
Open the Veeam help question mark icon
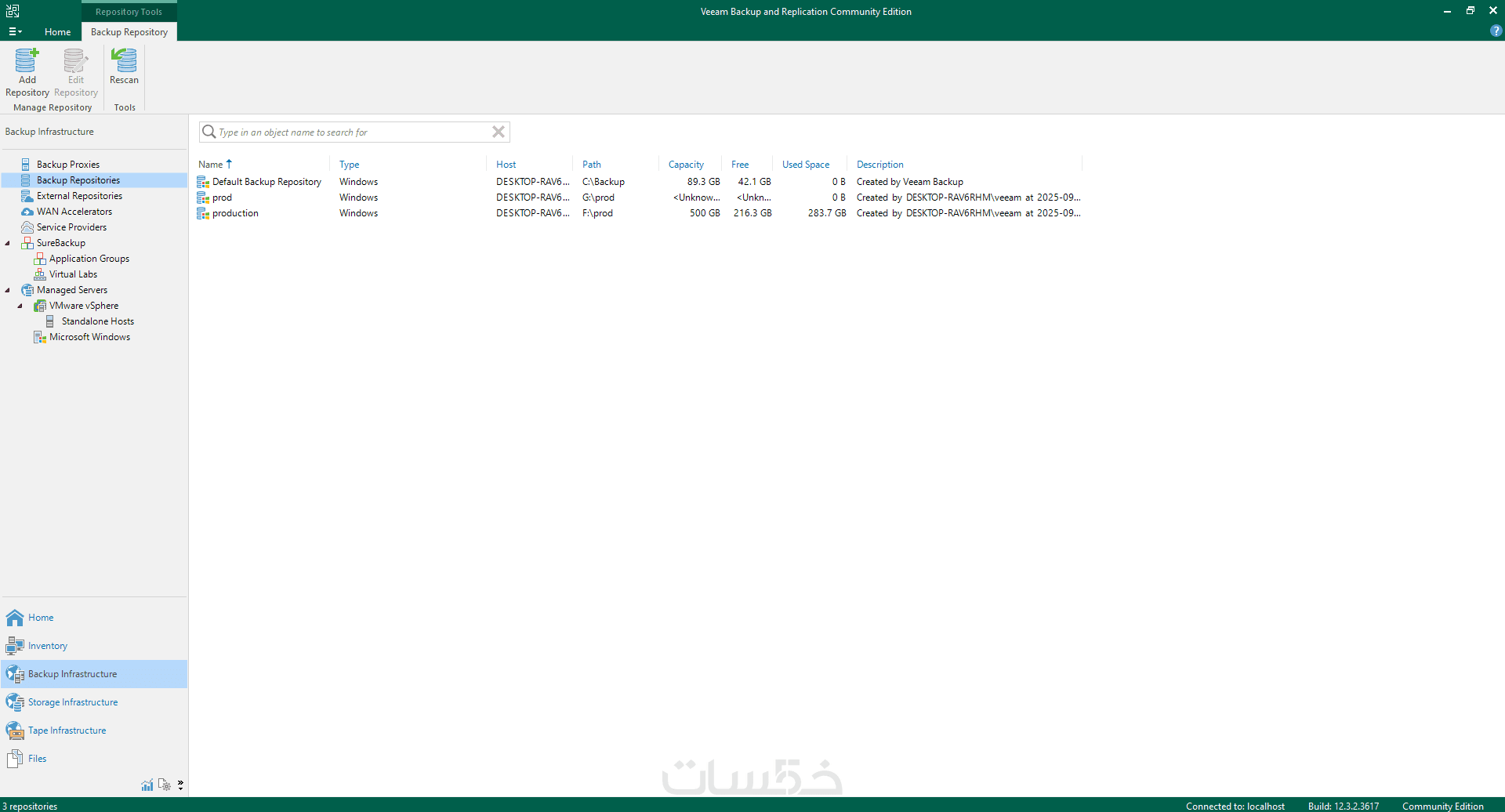[1496, 31]
